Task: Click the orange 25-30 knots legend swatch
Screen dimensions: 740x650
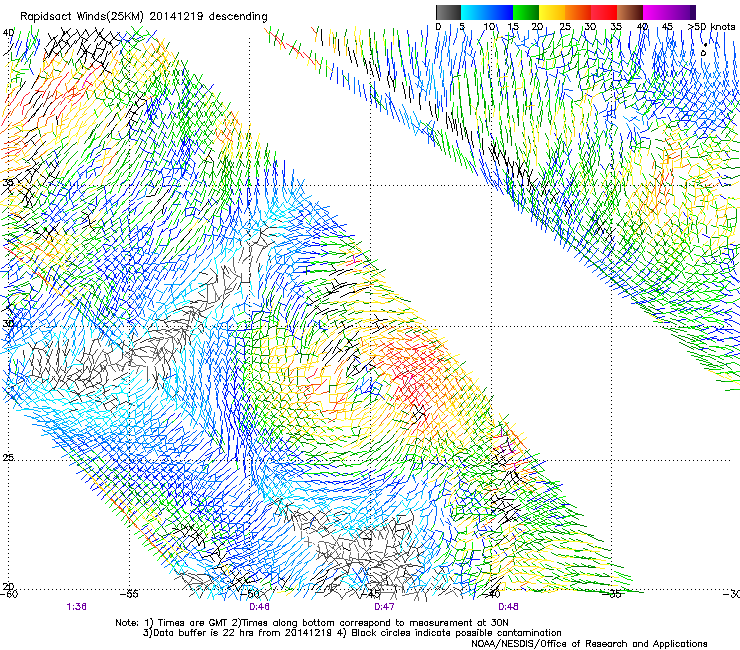Action: tap(578, 12)
